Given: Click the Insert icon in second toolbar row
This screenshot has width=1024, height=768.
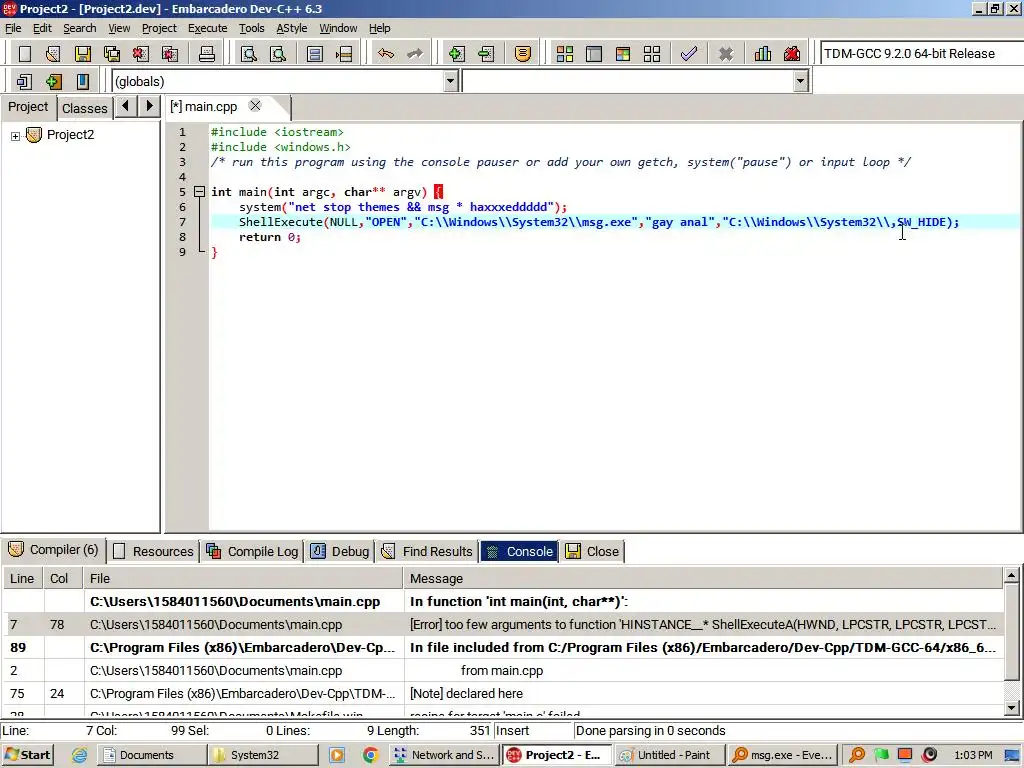Looking at the screenshot, I should click(x=54, y=81).
